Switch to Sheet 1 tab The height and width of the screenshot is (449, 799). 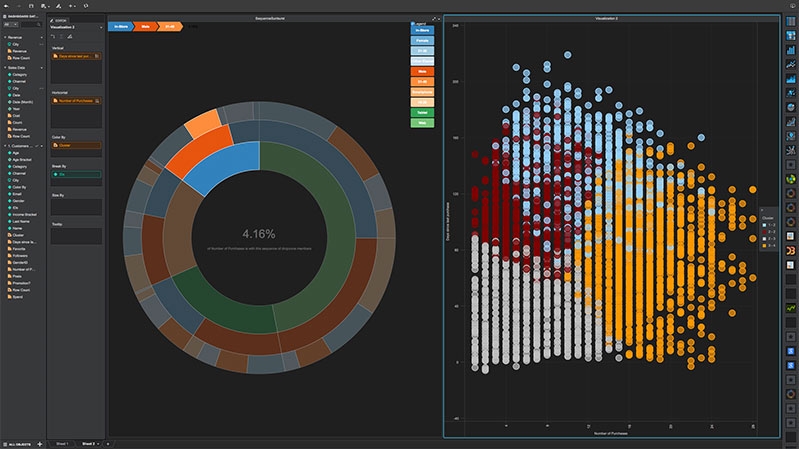tap(62, 442)
